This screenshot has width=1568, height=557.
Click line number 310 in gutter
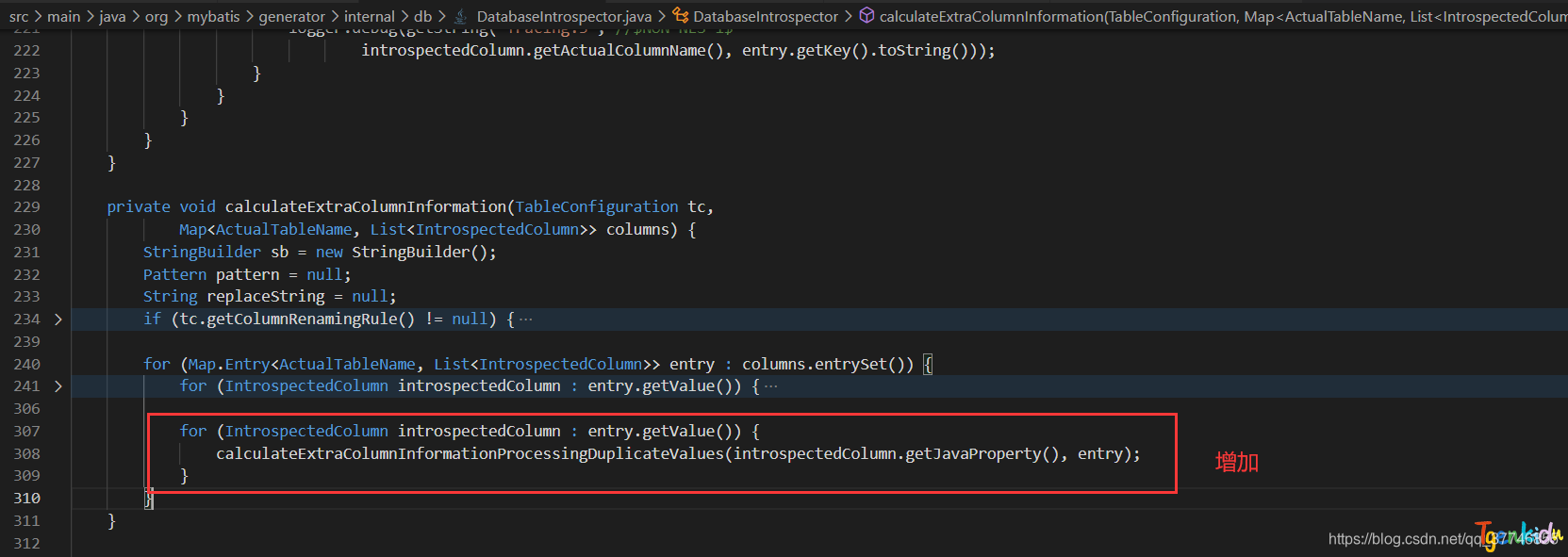coord(26,499)
